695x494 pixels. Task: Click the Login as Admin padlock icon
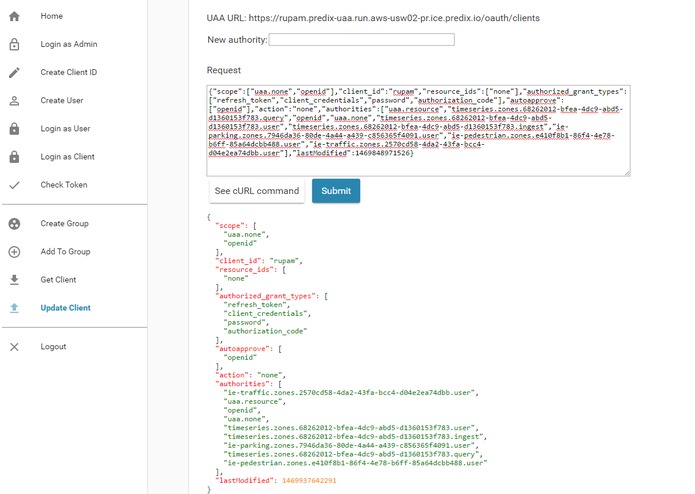pyautogui.click(x=14, y=44)
